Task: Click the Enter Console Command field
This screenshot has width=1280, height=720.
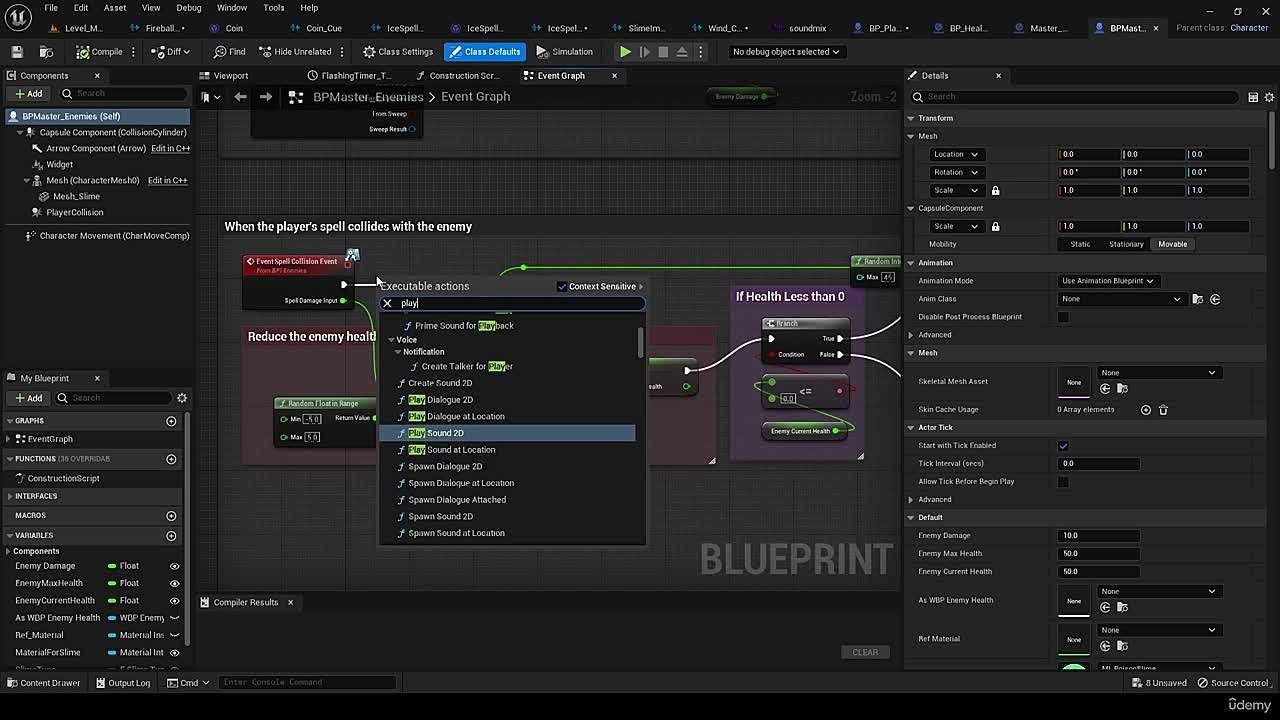Action: pyautogui.click(x=307, y=682)
